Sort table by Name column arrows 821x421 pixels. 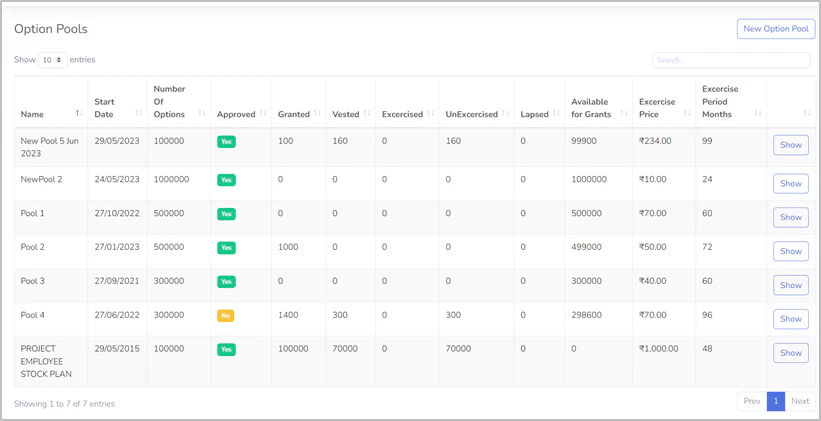pyautogui.click(x=79, y=114)
